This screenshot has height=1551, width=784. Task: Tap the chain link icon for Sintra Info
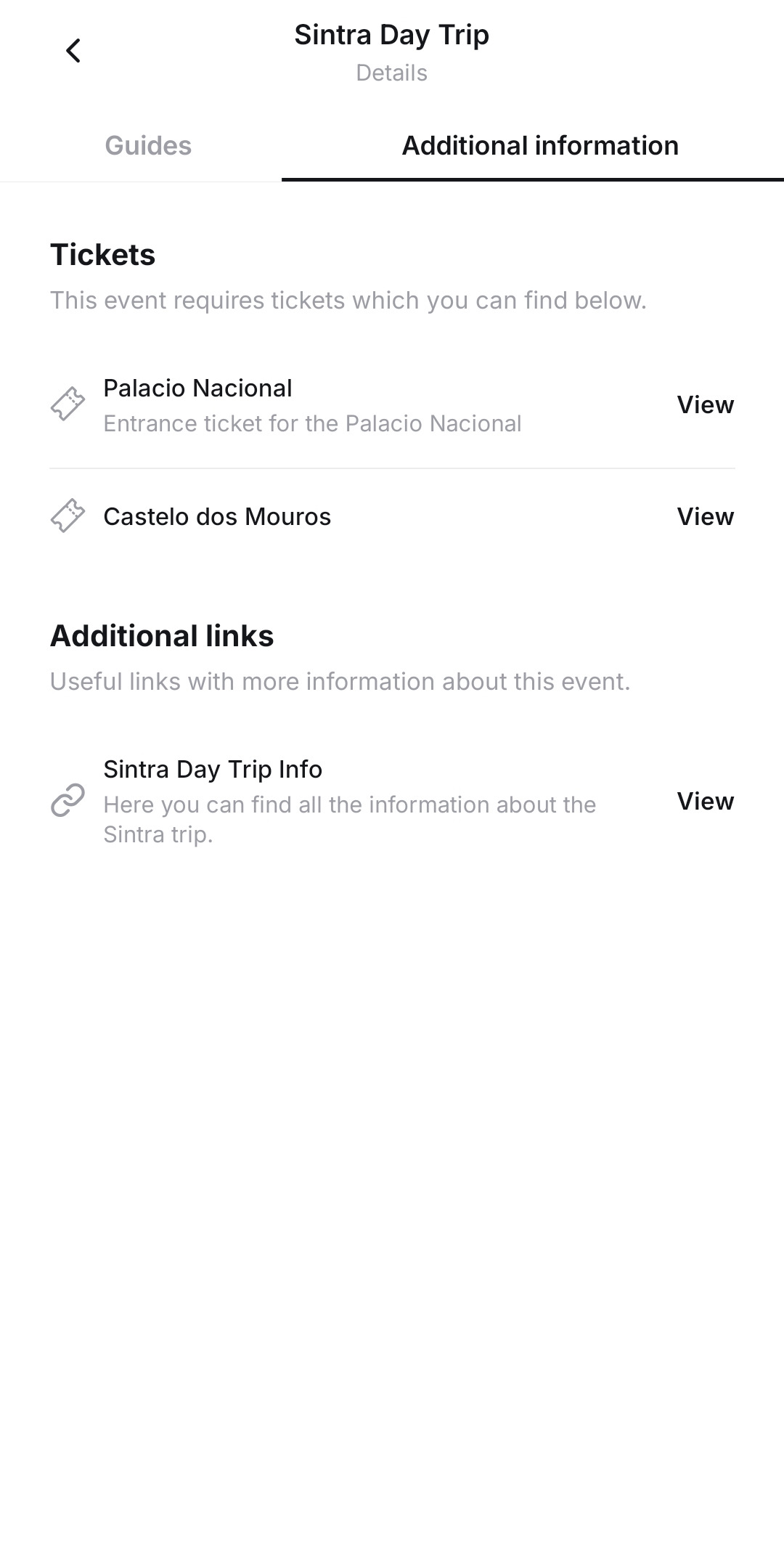[x=68, y=801]
